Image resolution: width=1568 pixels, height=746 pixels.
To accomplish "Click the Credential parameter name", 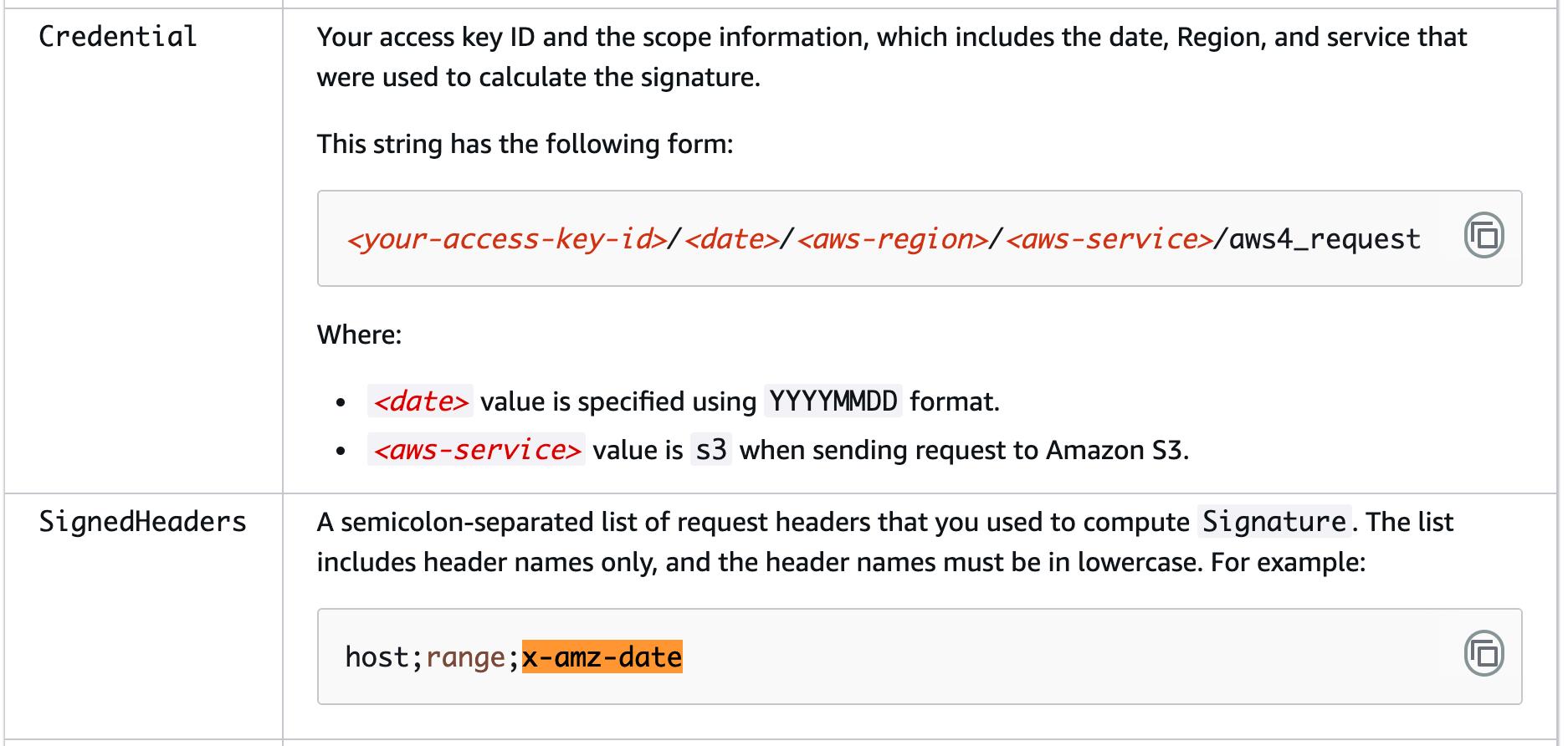I will coord(118,37).
